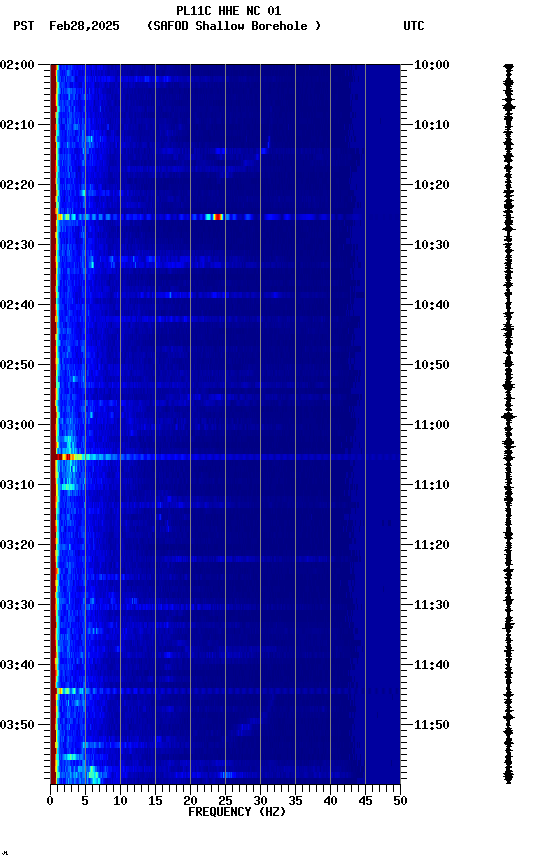Click the 11:00 UTC time label
This screenshot has height=864, width=552.
pos(432,425)
